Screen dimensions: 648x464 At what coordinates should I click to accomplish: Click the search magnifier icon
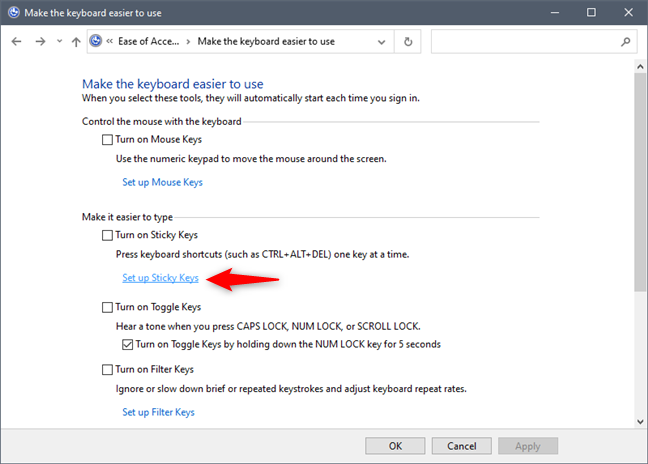pos(625,41)
